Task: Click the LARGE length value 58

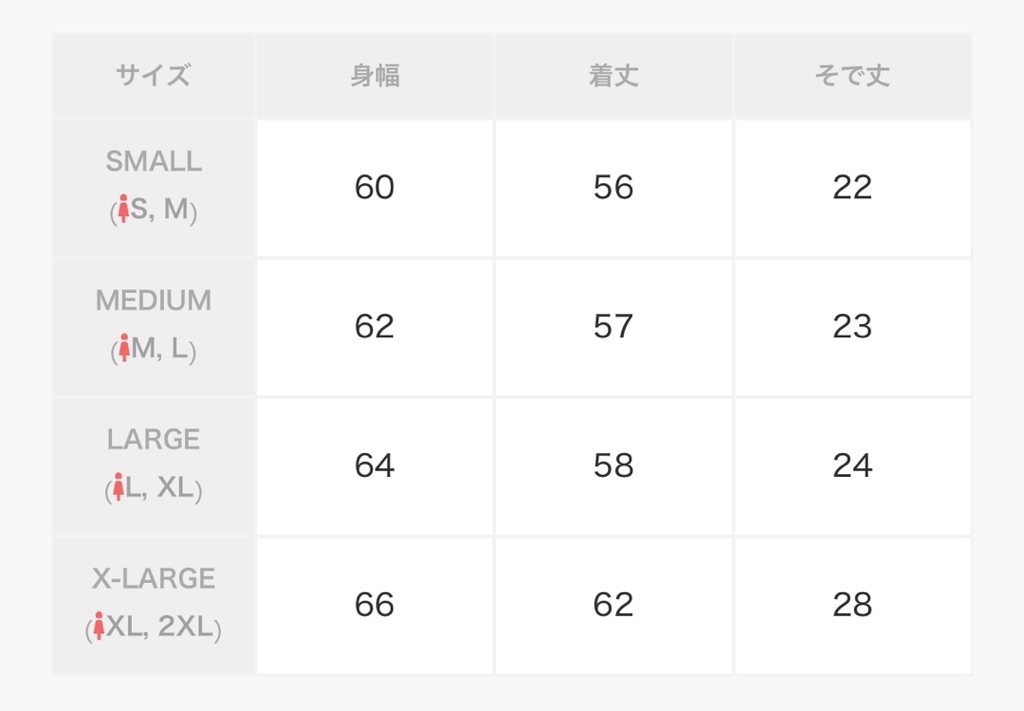Action: 613,465
